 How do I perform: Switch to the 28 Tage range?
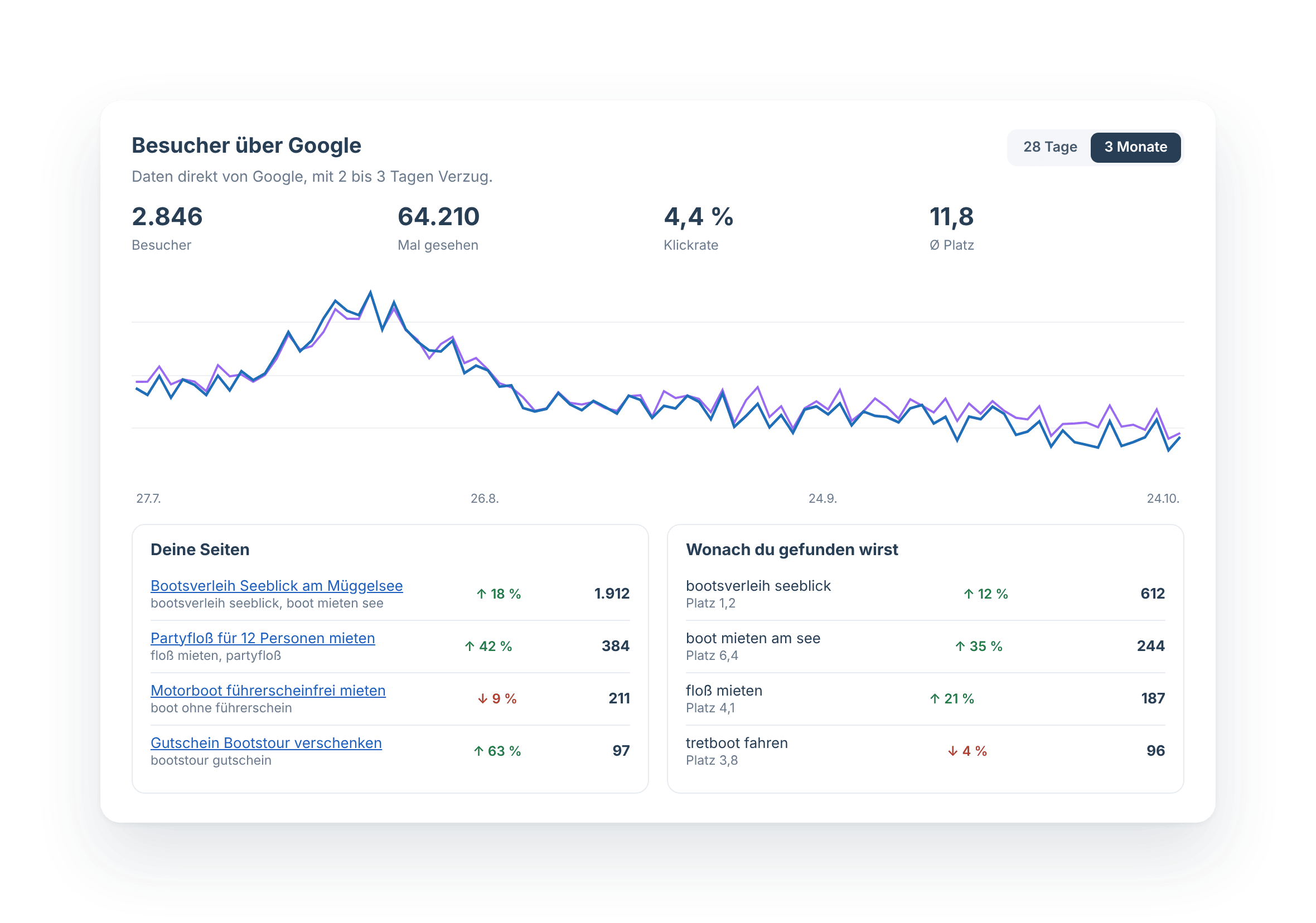point(1049,147)
